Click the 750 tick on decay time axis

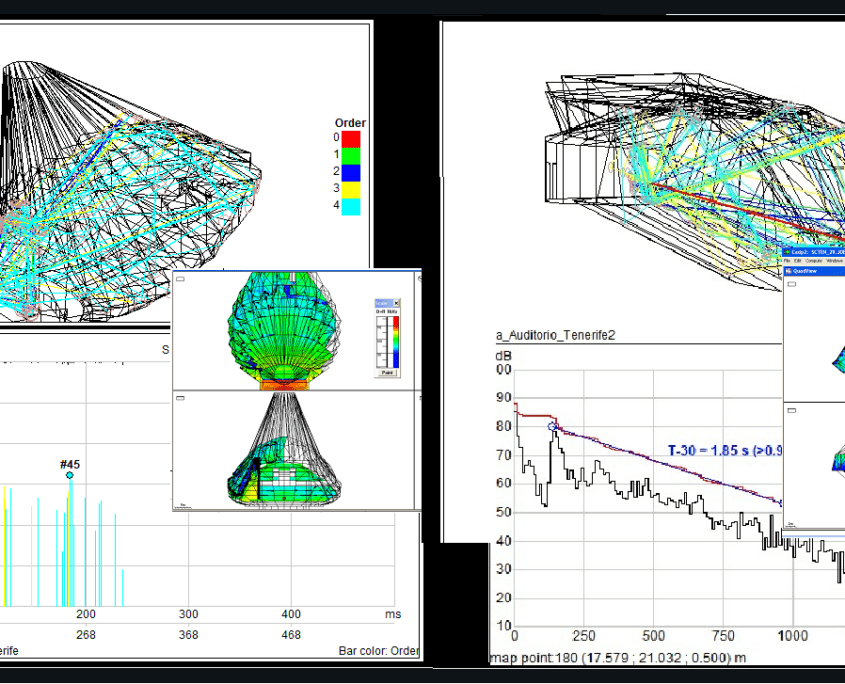pyautogui.click(x=723, y=637)
